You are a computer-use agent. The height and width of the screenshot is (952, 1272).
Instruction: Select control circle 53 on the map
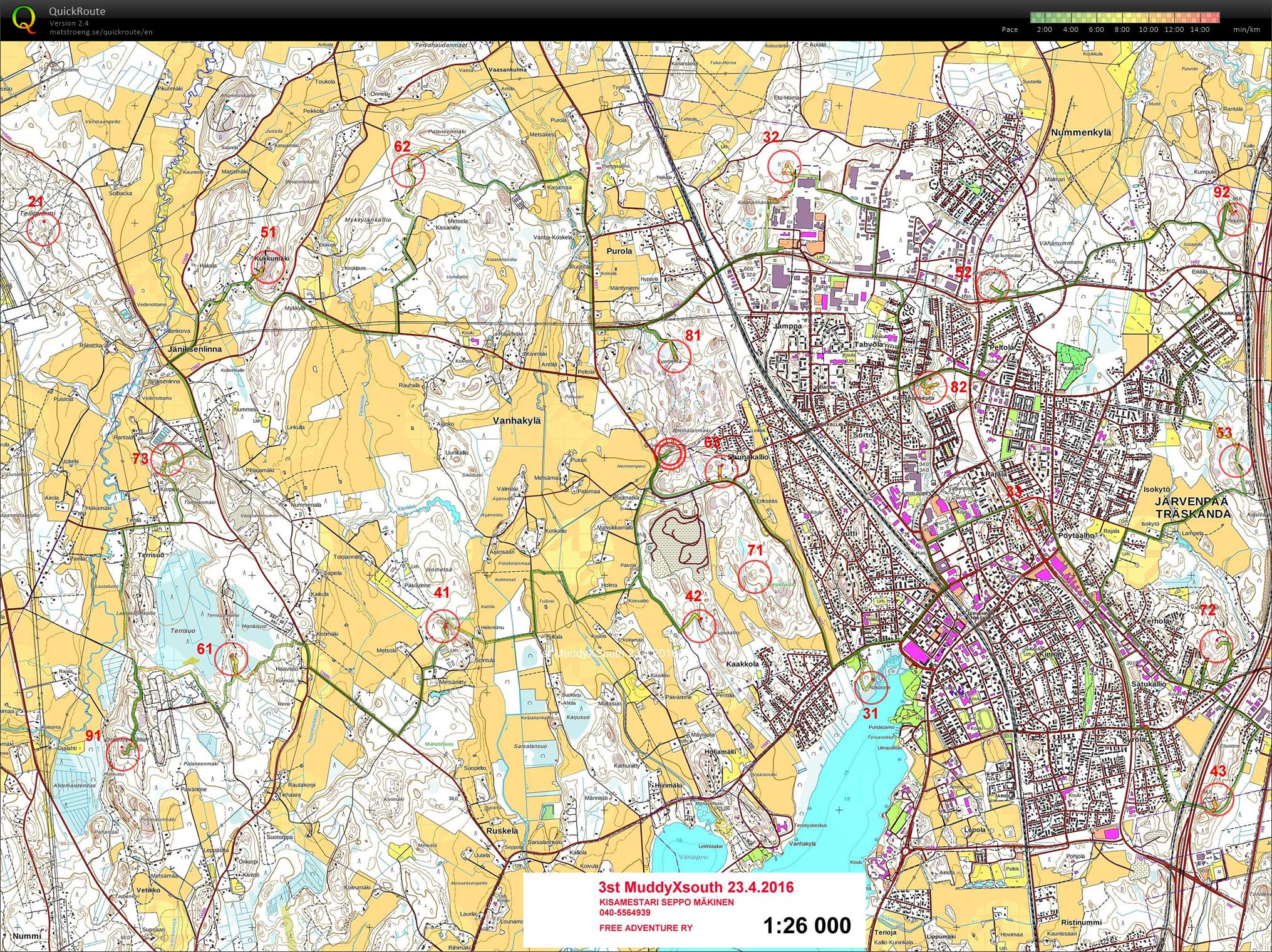[1236, 461]
